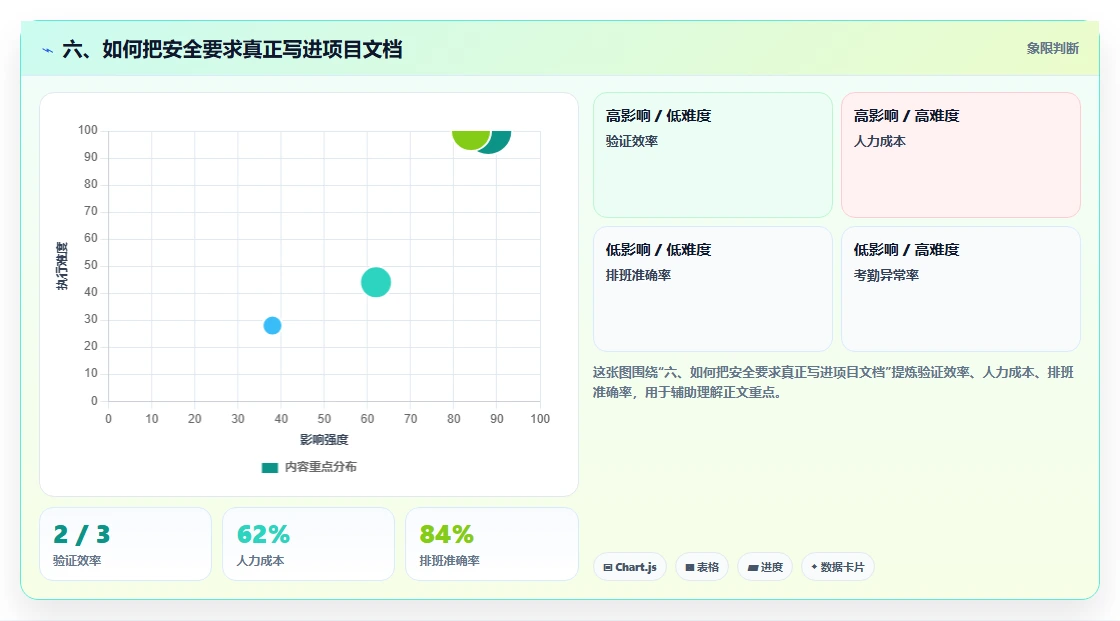Click the 人力成本 text in the pink quadrant card
The width and height of the screenshot is (1120, 621).
pyautogui.click(x=879, y=141)
